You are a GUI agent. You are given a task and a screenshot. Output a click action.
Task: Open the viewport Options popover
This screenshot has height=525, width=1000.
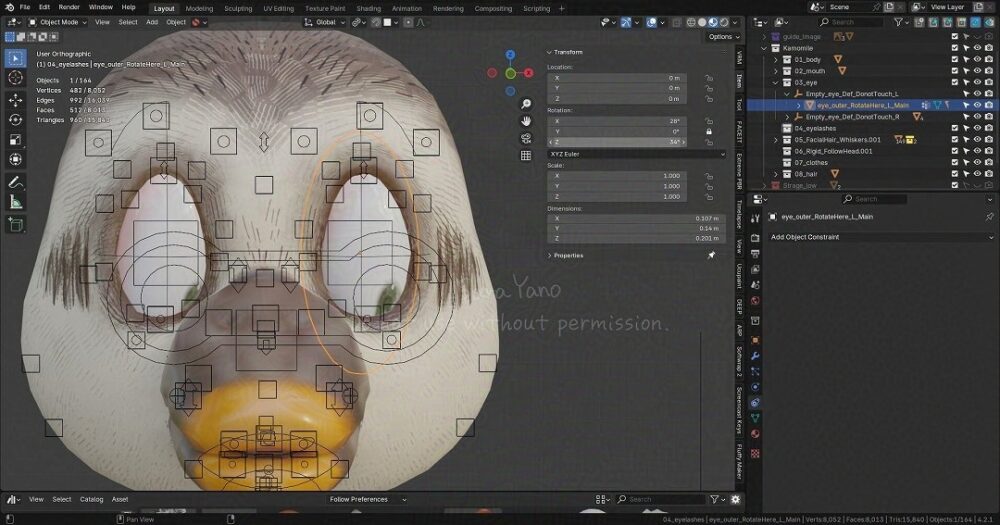pos(720,37)
